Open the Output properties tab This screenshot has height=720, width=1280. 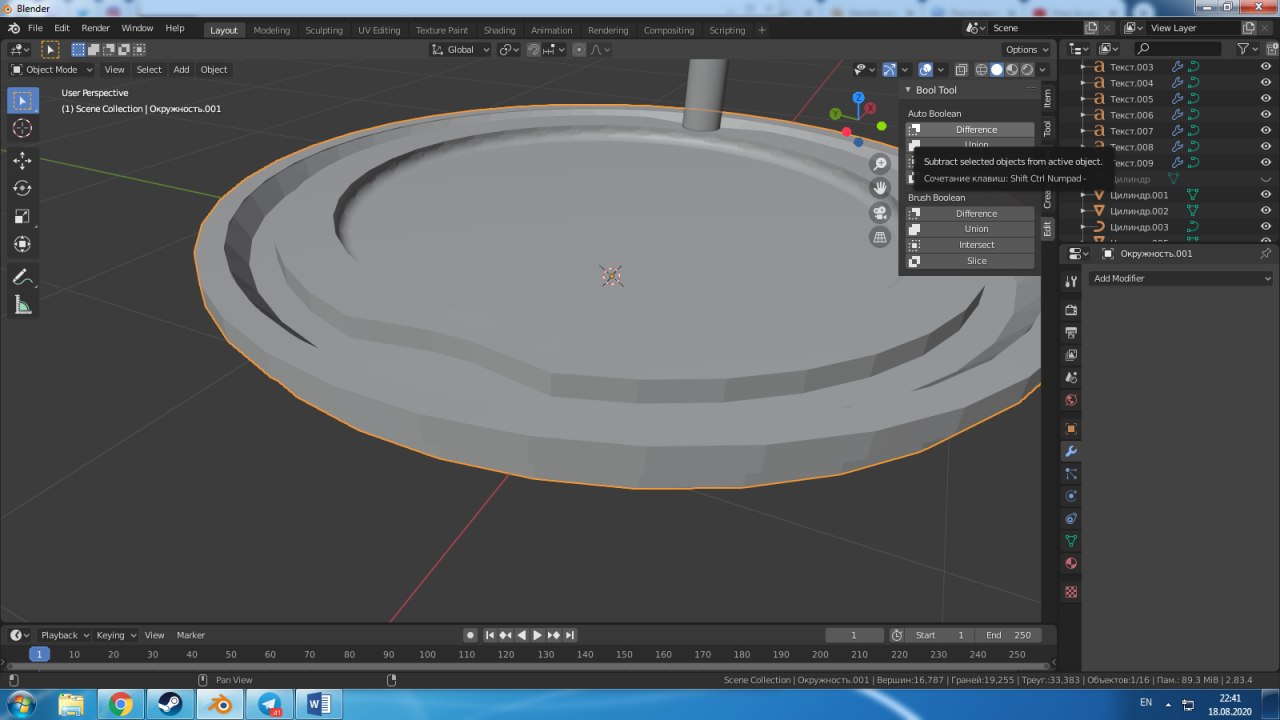[x=1071, y=332]
